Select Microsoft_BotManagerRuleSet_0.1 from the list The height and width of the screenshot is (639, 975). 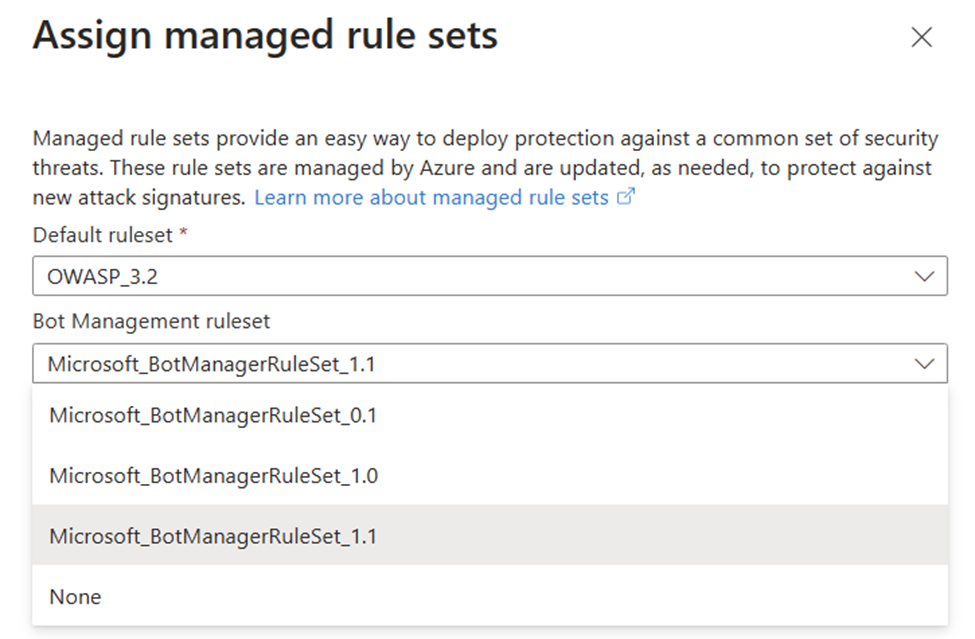(x=213, y=415)
